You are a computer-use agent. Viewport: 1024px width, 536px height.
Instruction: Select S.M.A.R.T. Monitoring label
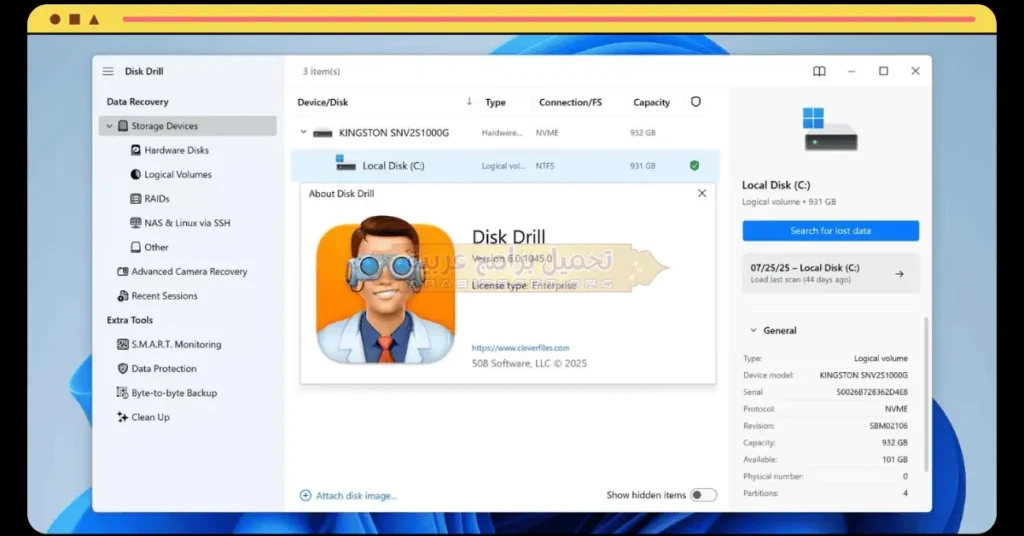click(176, 344)
